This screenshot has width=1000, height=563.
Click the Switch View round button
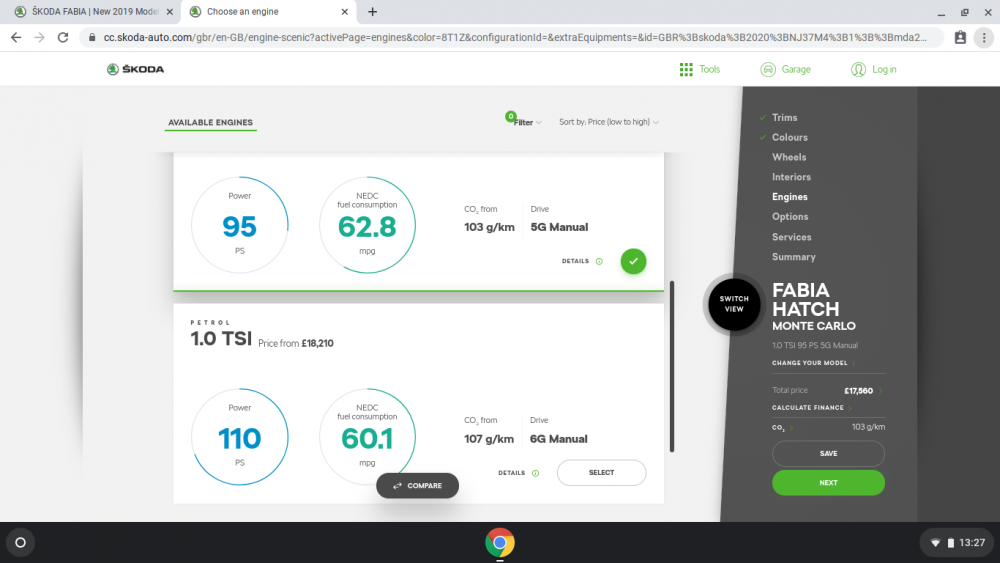click(734, 304)
